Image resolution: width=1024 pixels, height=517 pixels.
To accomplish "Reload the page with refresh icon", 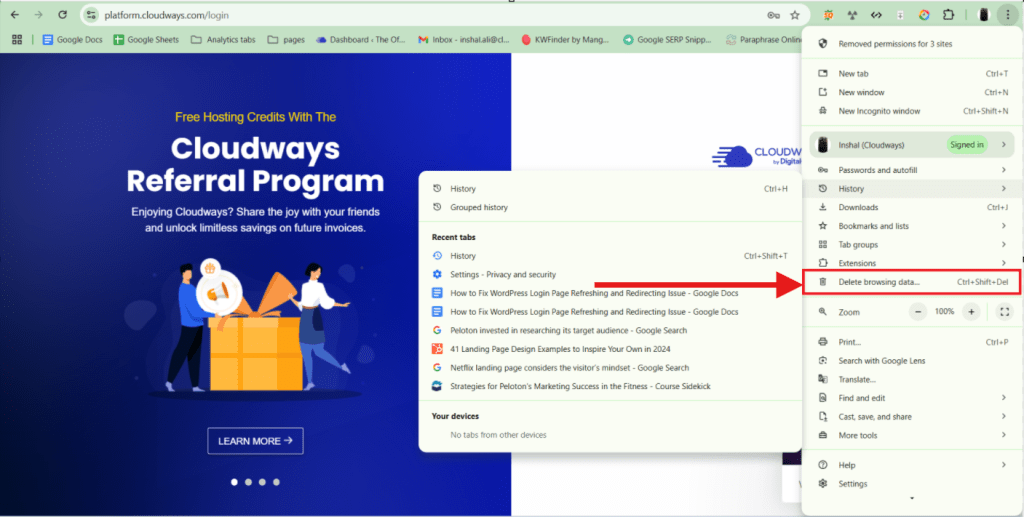I will (63, 14).
